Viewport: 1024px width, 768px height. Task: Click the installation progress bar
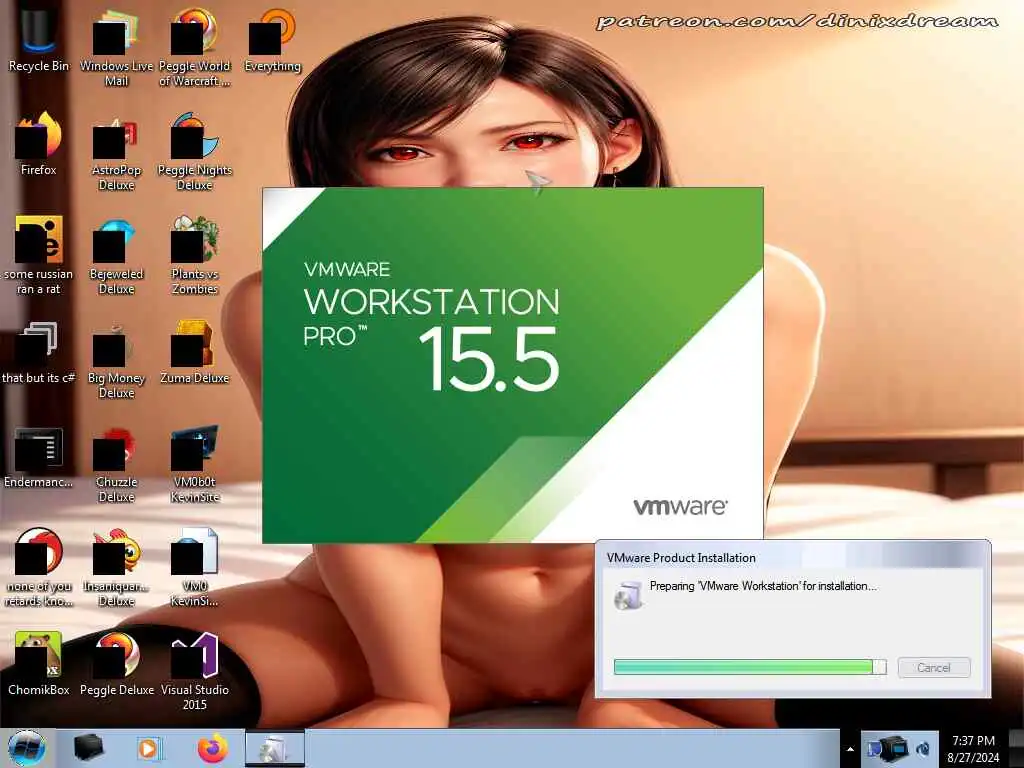[750, 667]
